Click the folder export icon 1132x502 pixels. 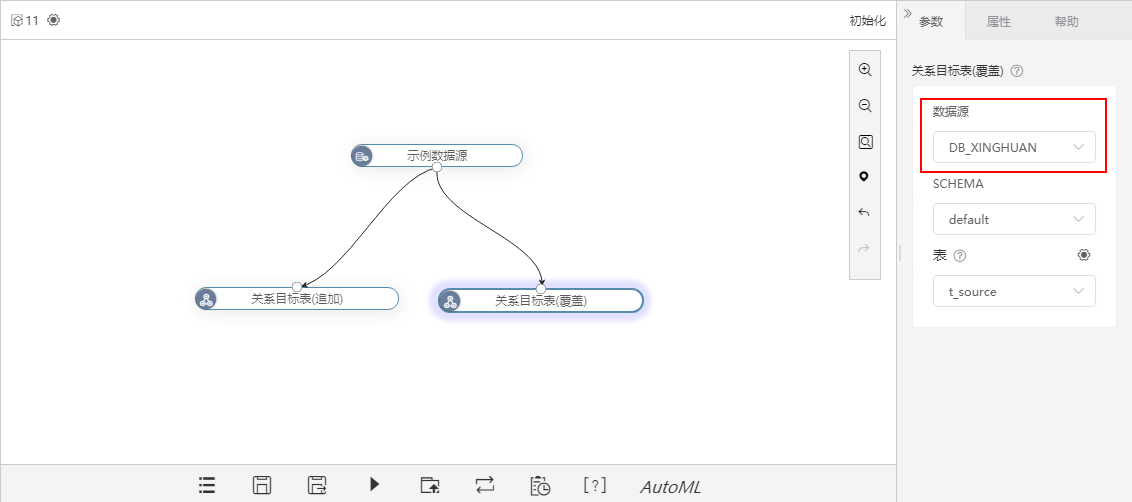point(430,485)
